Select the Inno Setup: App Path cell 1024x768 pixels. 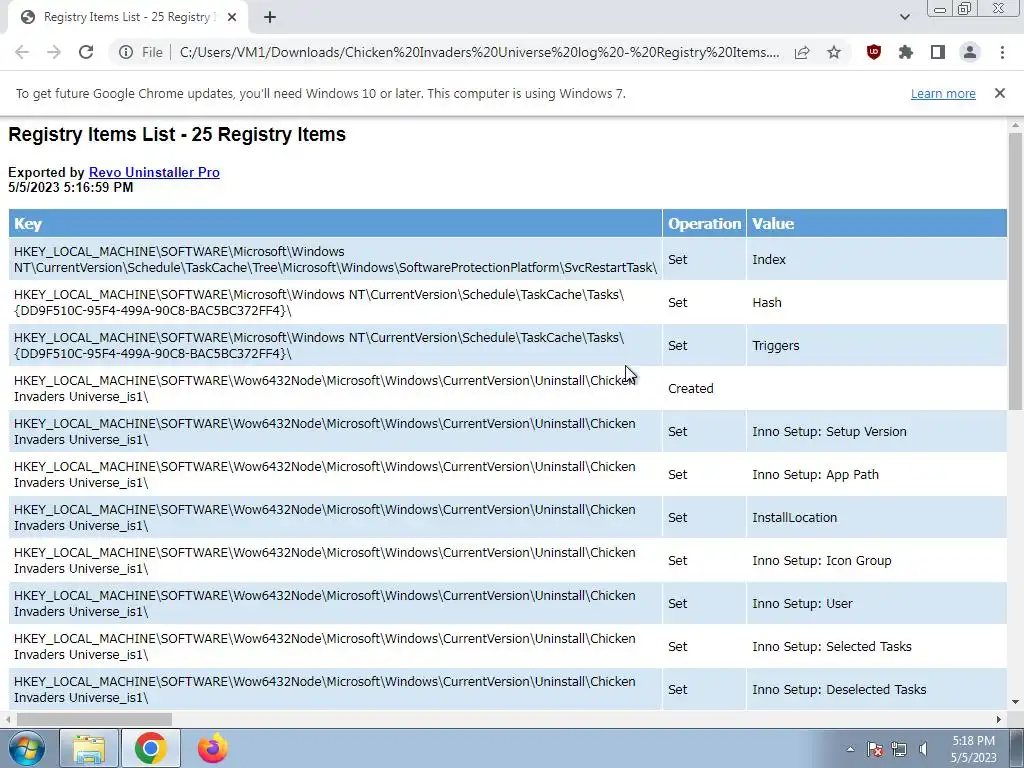click(x=876, y=475)
